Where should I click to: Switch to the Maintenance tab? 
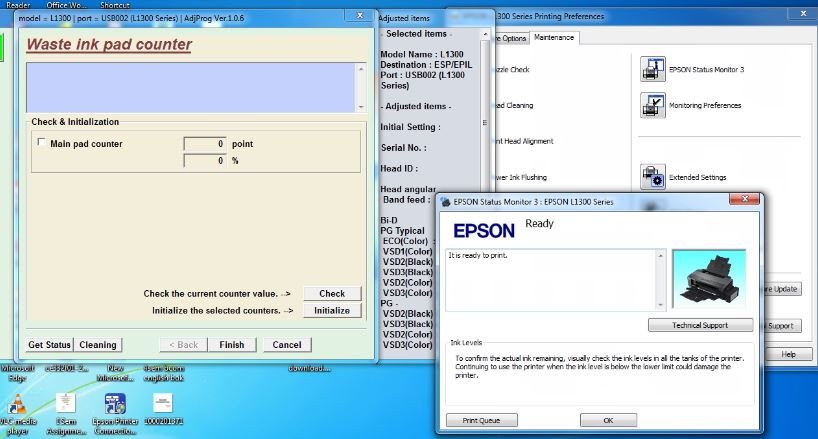(554, 38)
